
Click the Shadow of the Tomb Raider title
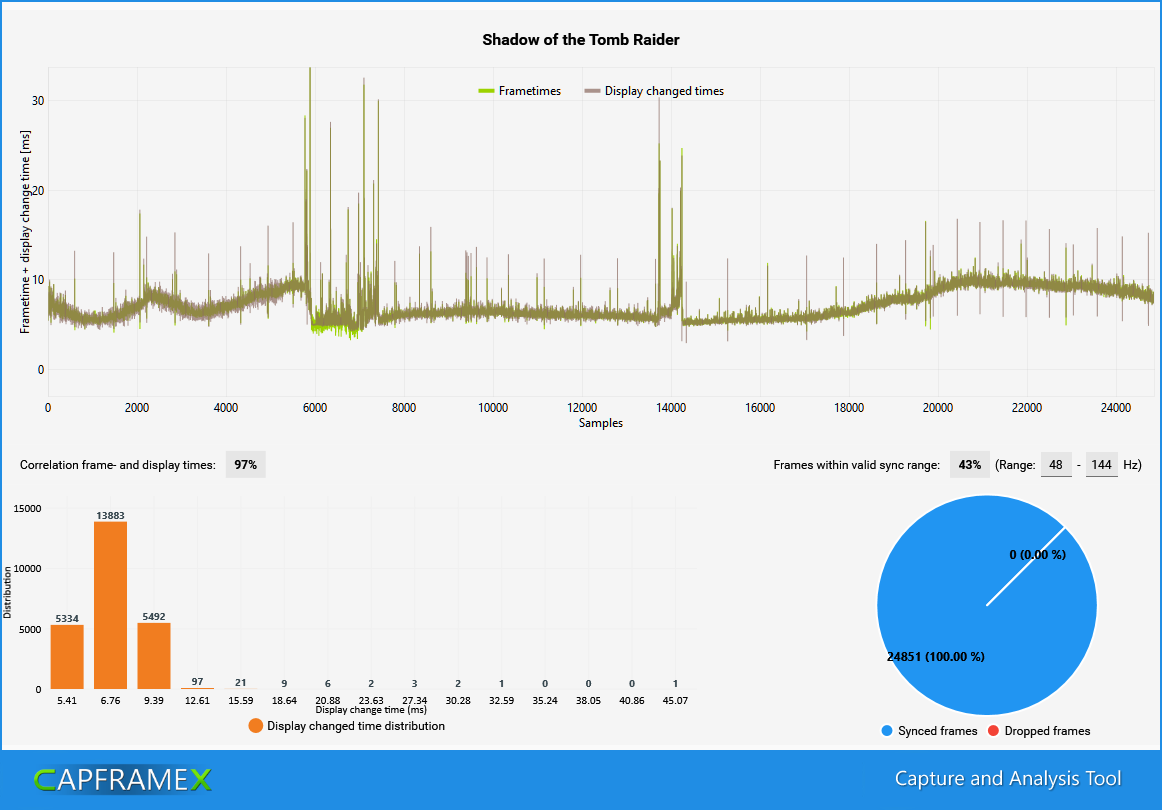(x=581, y=40)
